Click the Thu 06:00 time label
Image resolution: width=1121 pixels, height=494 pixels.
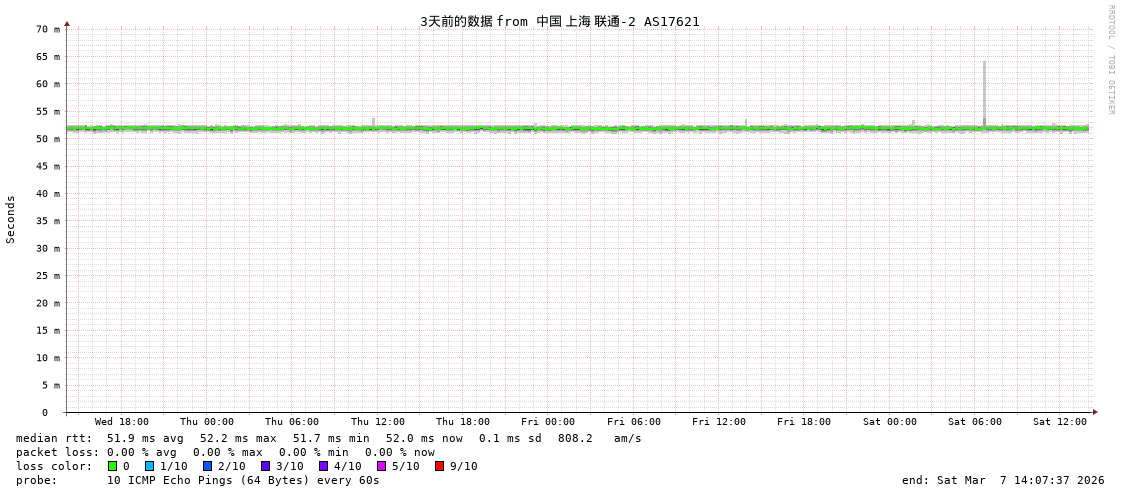[292, 422]
